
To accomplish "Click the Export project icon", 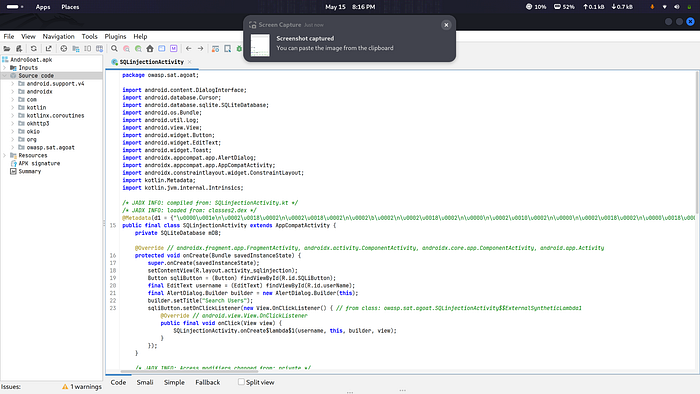I will (x=49, y=49).
